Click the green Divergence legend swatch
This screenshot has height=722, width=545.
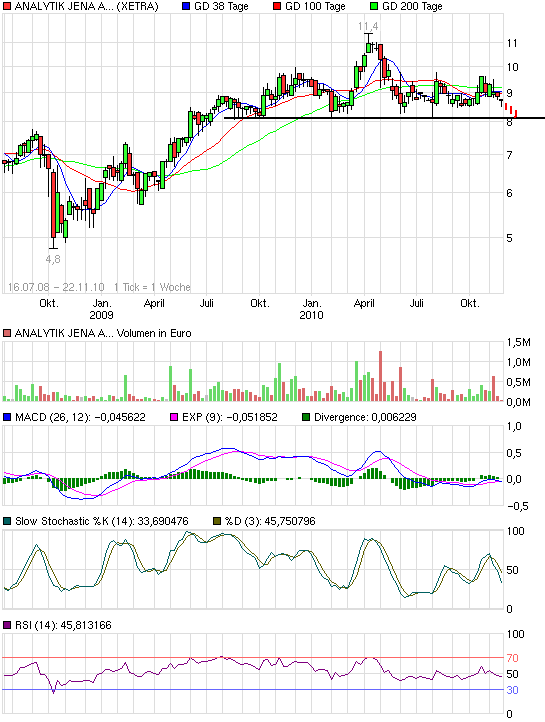(306, 417)
